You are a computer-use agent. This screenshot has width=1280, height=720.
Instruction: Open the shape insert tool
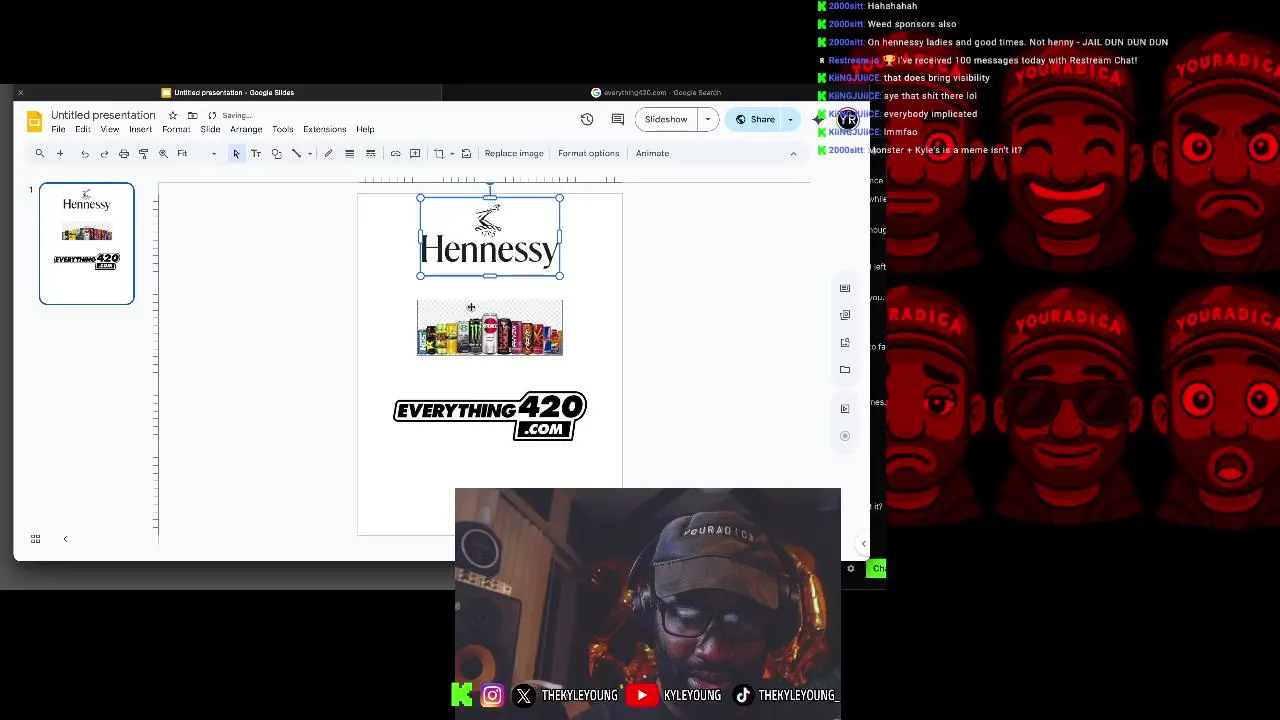tap(277, 153)
